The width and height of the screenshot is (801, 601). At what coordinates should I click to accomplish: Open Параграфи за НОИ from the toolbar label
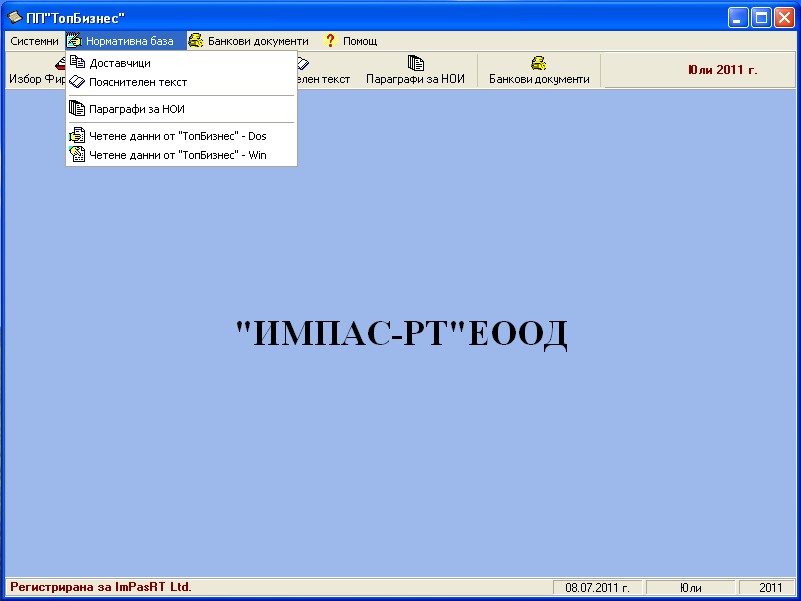coord(415,79)
